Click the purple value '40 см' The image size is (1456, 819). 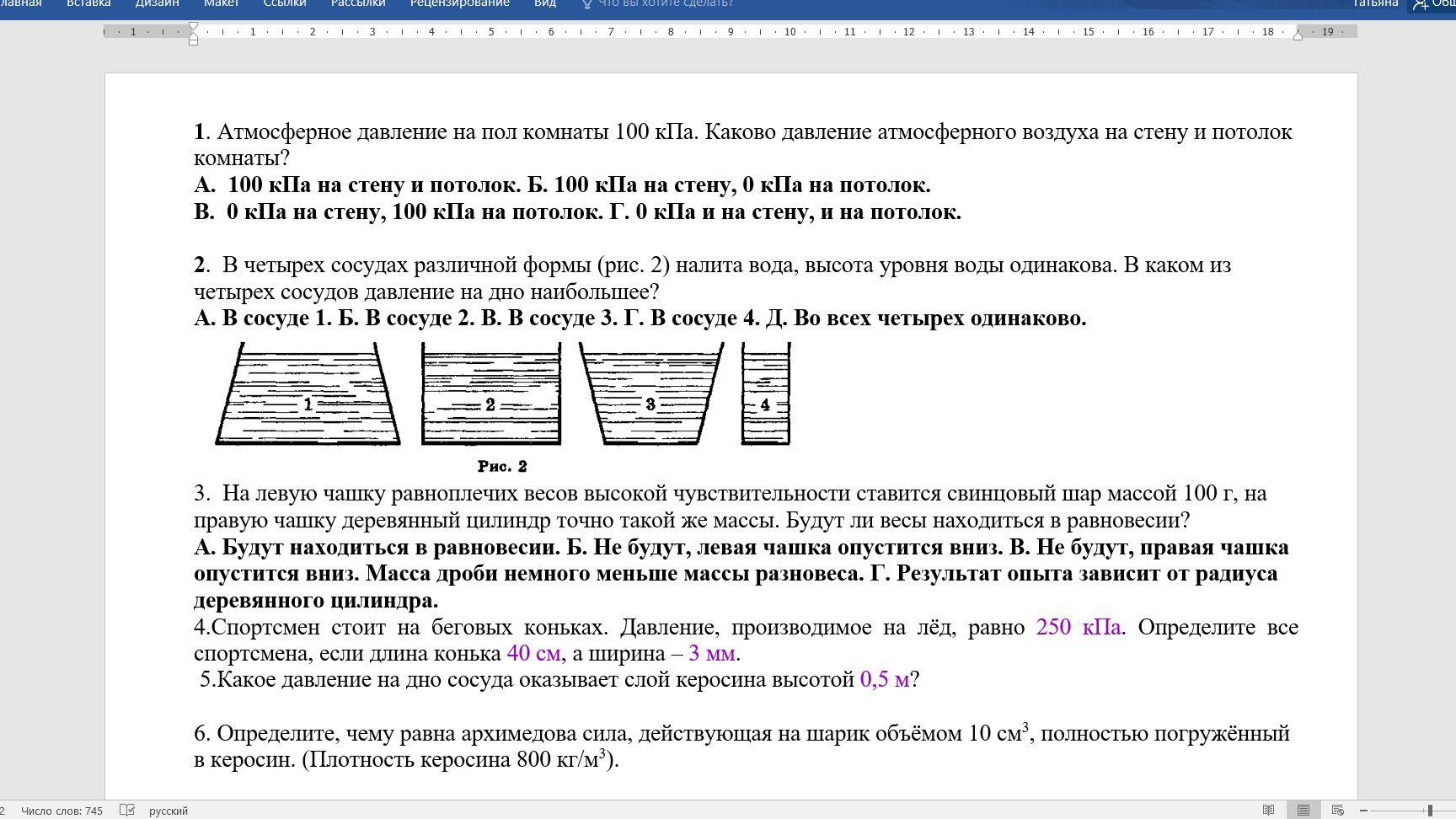533,654
